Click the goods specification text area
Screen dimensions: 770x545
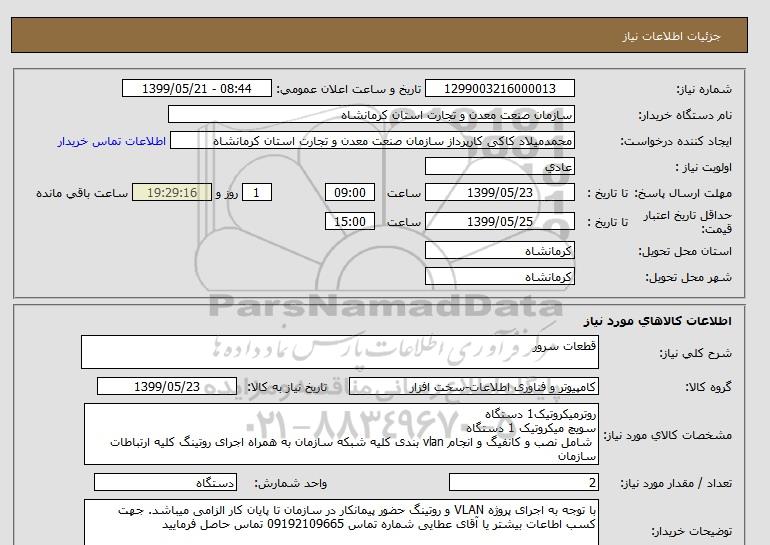341,434
